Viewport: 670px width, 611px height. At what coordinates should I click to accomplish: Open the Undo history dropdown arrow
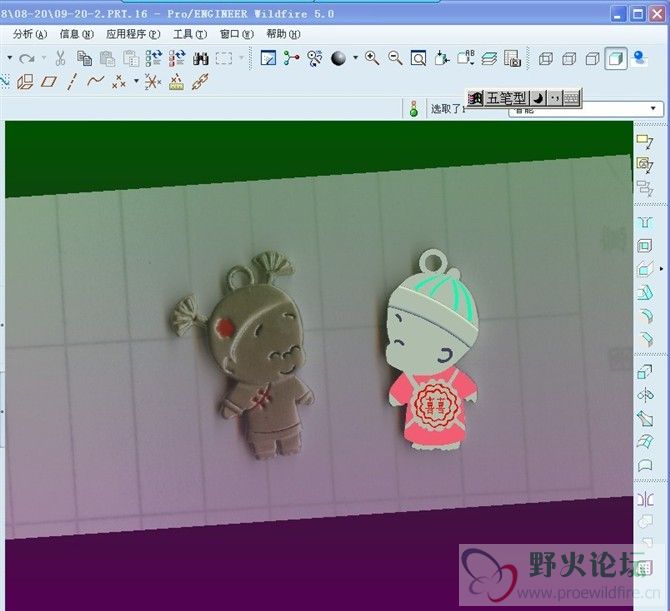click(x=9, y=57)
